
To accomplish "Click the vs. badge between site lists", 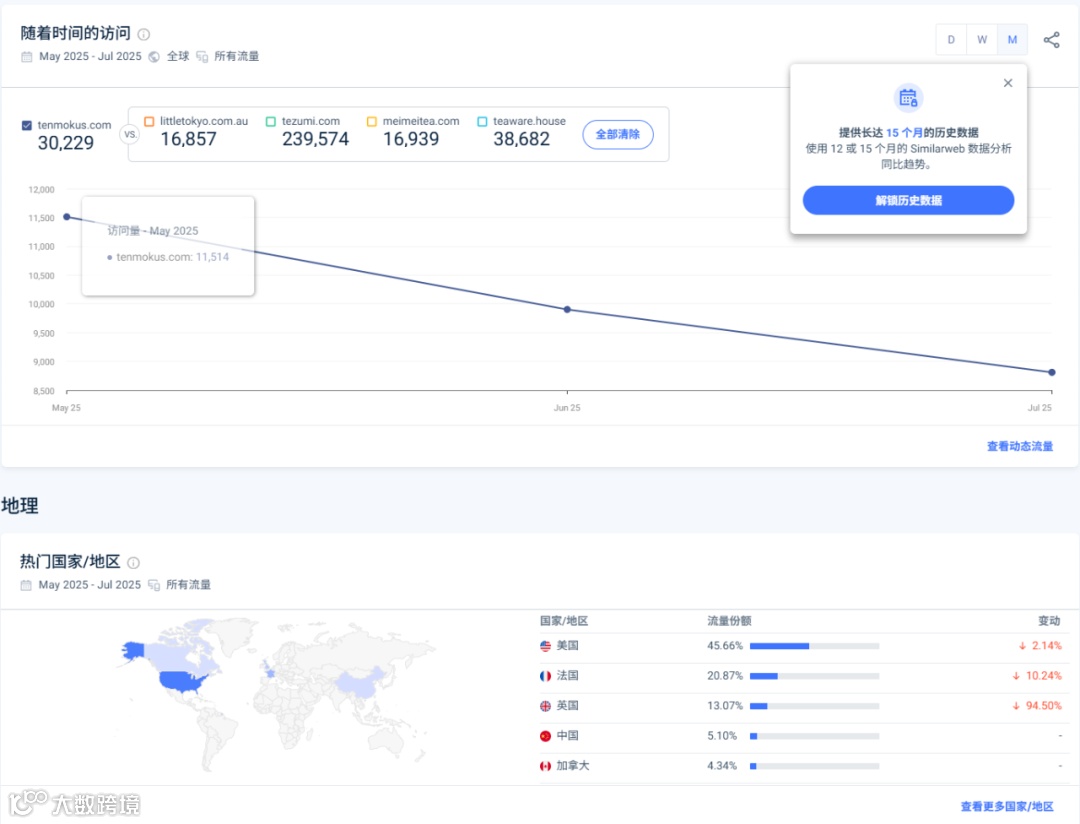I will [x=129, y=134].
